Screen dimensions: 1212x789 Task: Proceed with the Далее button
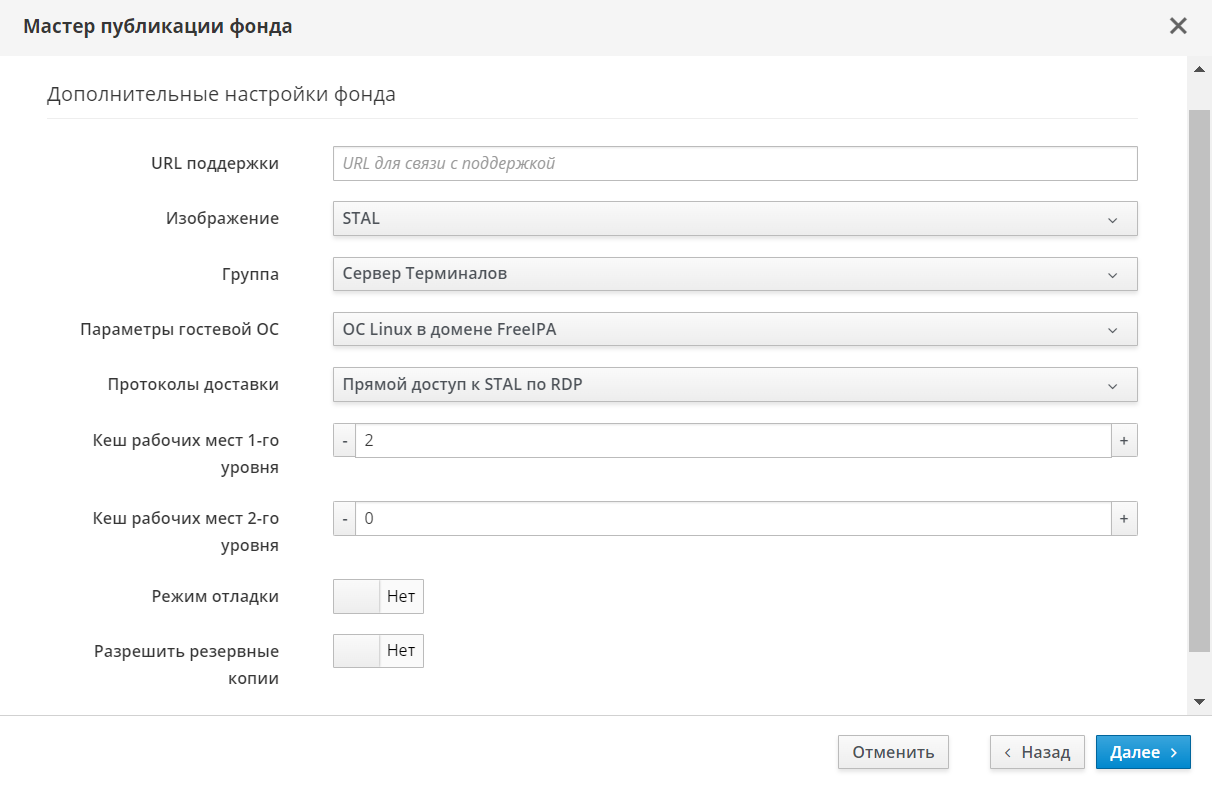click(x=1143, y=753)
